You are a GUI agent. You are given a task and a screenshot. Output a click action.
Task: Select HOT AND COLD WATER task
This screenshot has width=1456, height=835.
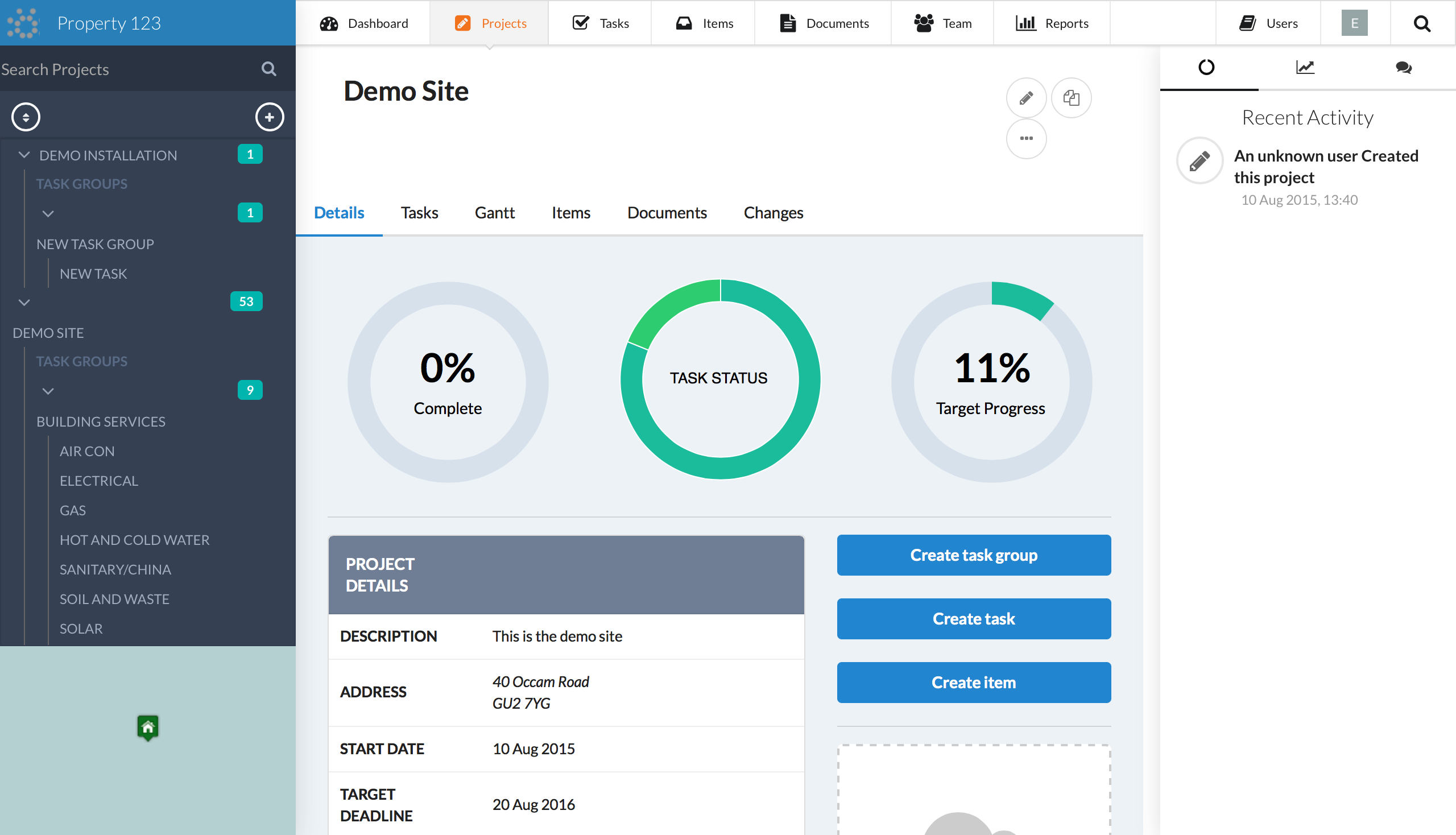click(135, 540)
